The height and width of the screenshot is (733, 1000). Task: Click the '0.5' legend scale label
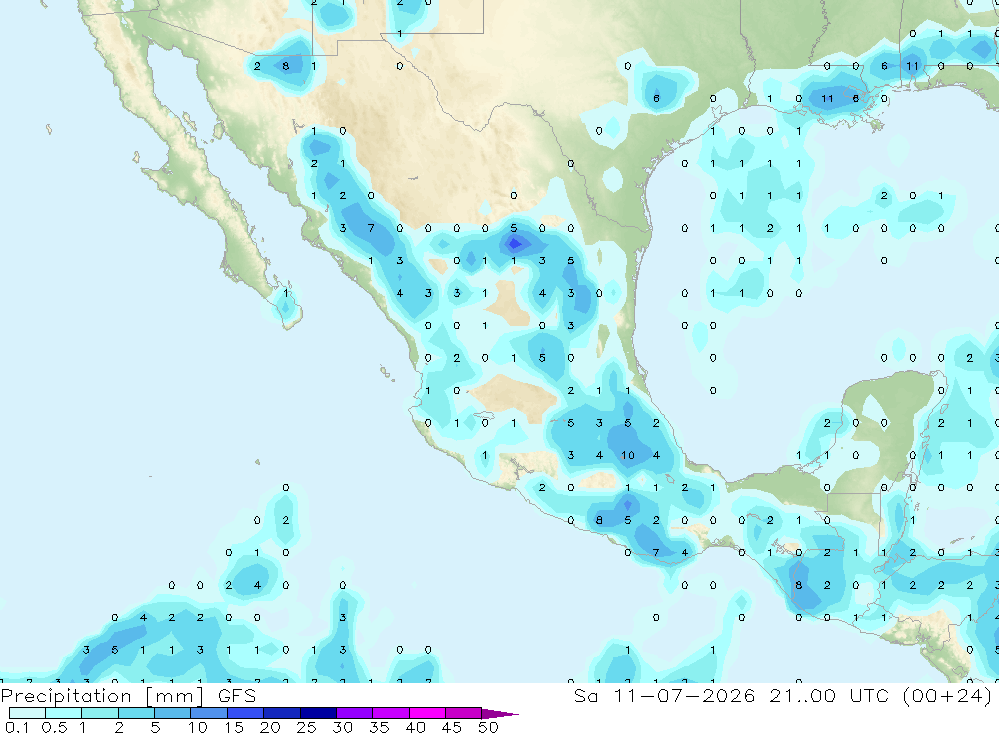point(54,727)
